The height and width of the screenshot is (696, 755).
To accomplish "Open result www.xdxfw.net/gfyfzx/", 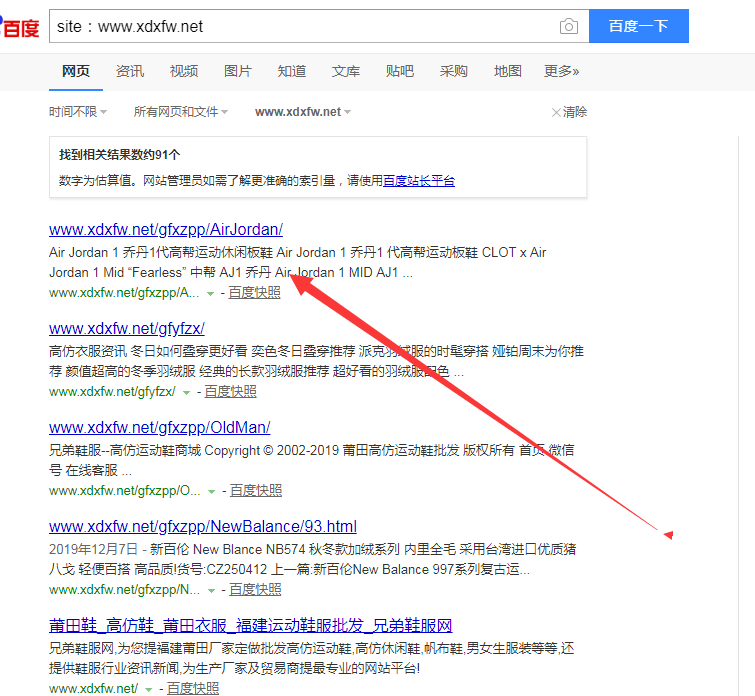I will tap(127, 328).
